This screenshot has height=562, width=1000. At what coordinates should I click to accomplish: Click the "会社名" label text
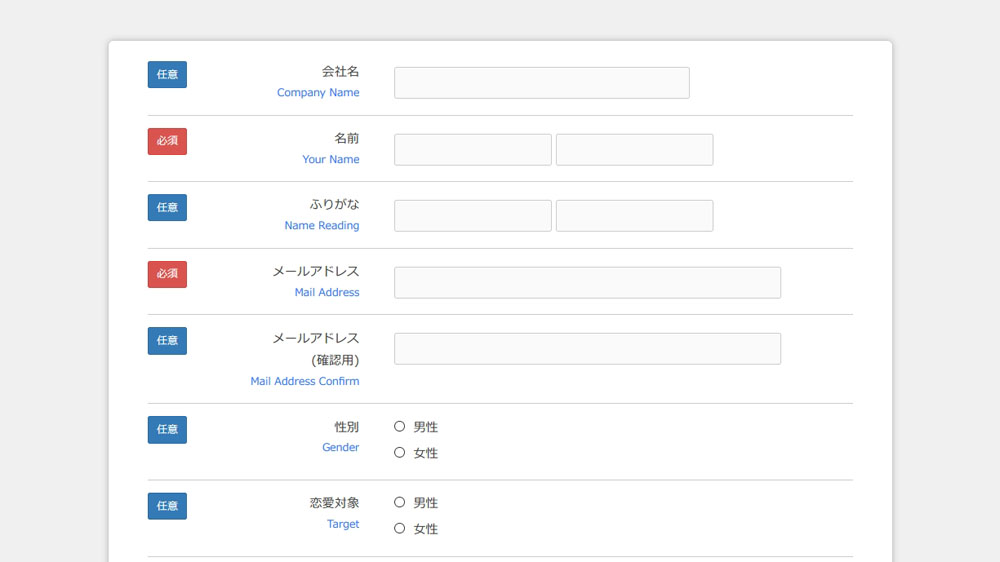341,71
